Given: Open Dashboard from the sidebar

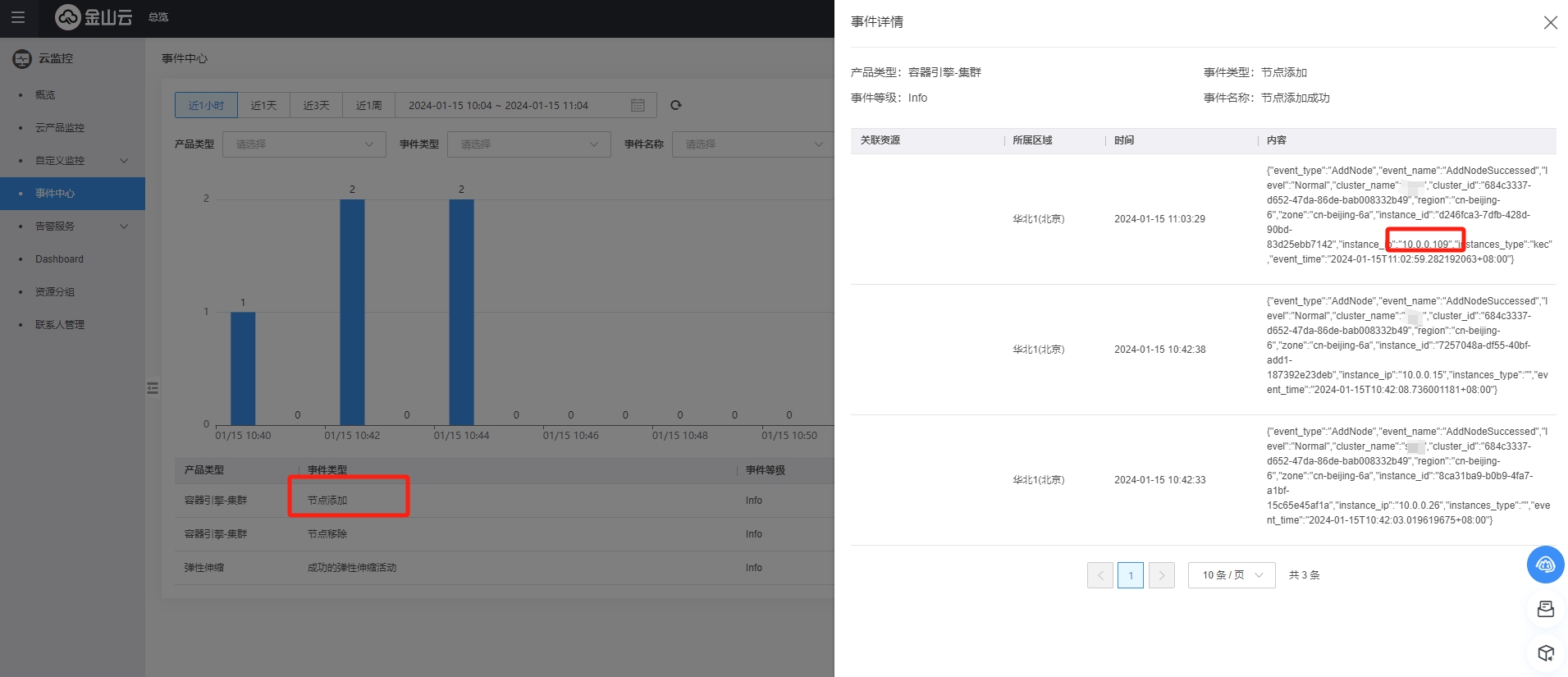Looking at the screenshot, I should click(59, 259).
